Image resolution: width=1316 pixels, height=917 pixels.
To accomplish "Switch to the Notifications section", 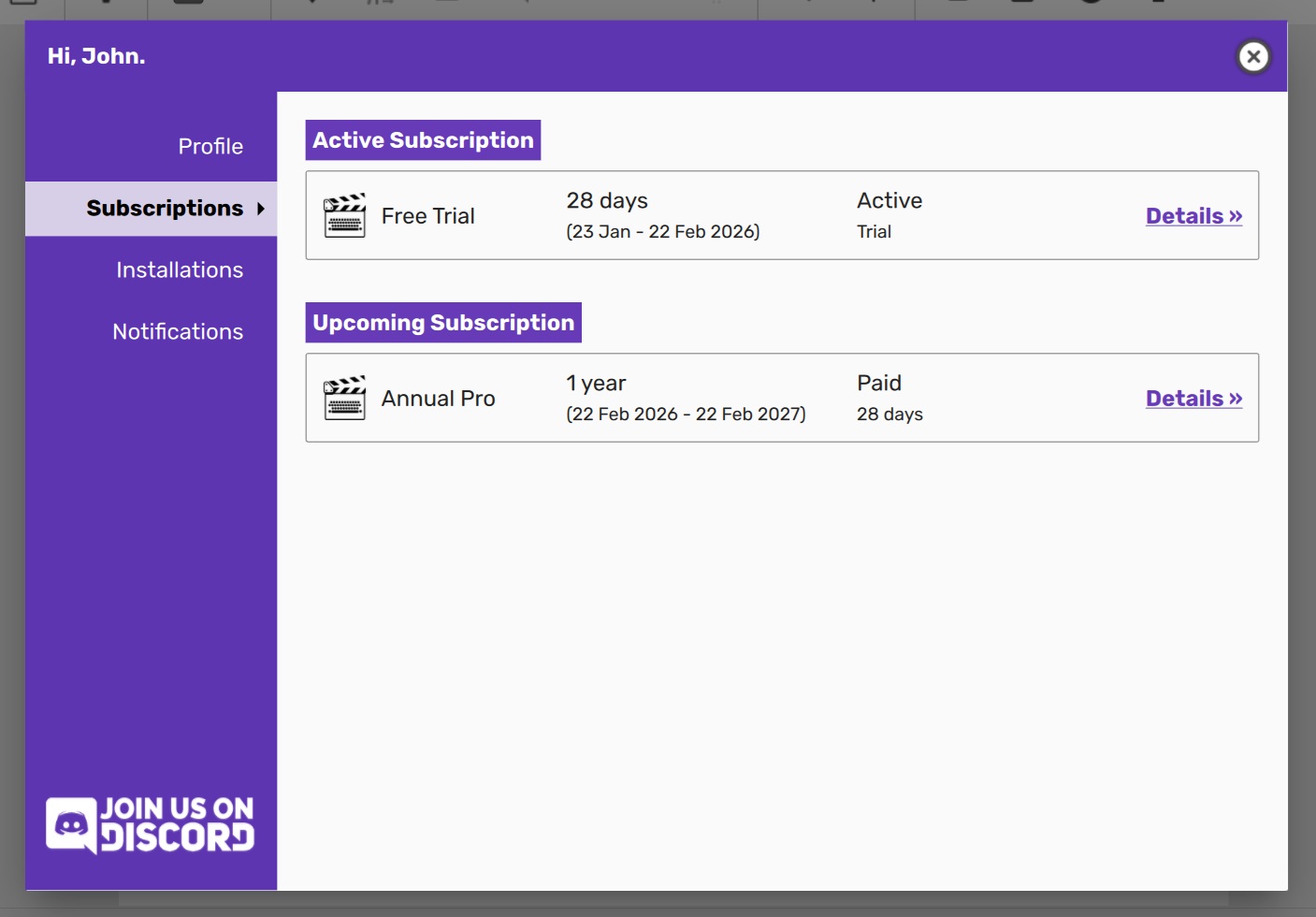I will pyautogui.click(x=178, y=332).
